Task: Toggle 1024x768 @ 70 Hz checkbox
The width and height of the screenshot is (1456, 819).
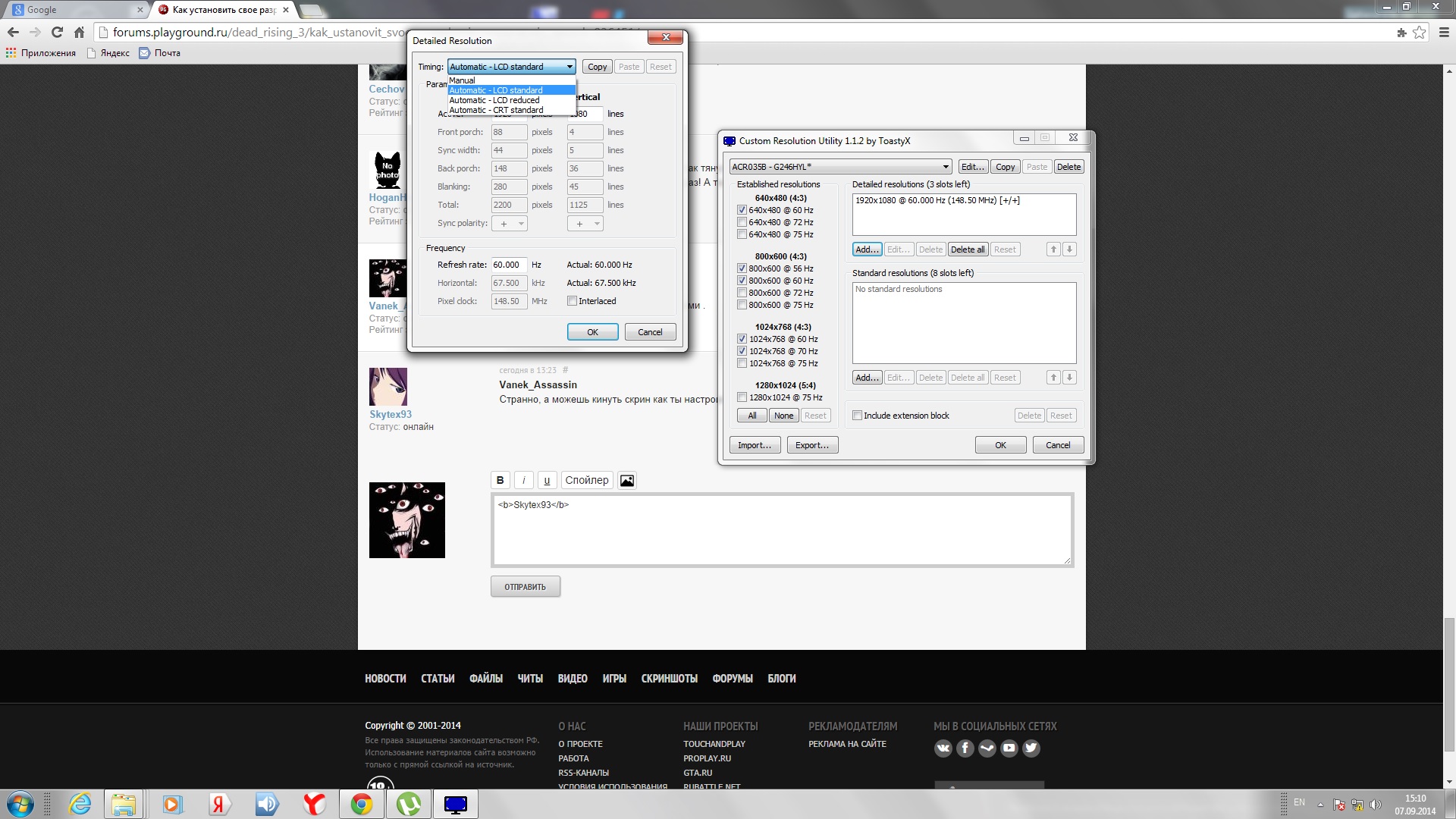Action: (742, 351)
